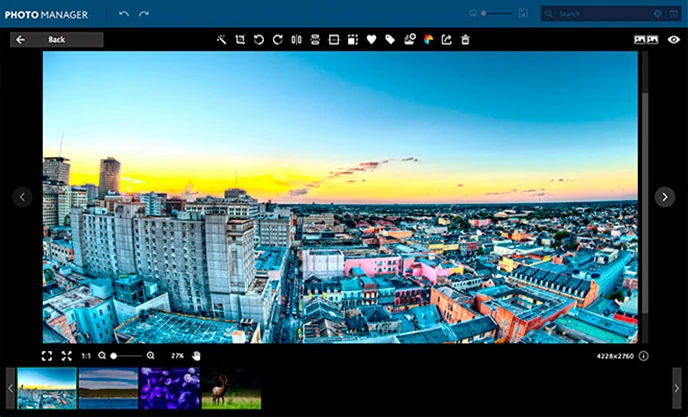Image resolution: width=688 pixels, height=417 pixels.
Task: Select the city skyline thumbnail
Action: point(47,388)
